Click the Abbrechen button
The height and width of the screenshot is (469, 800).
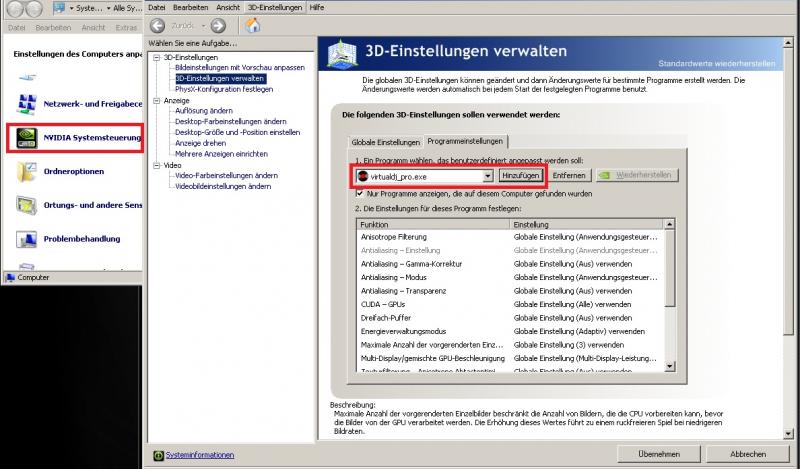tap(747, 454)
